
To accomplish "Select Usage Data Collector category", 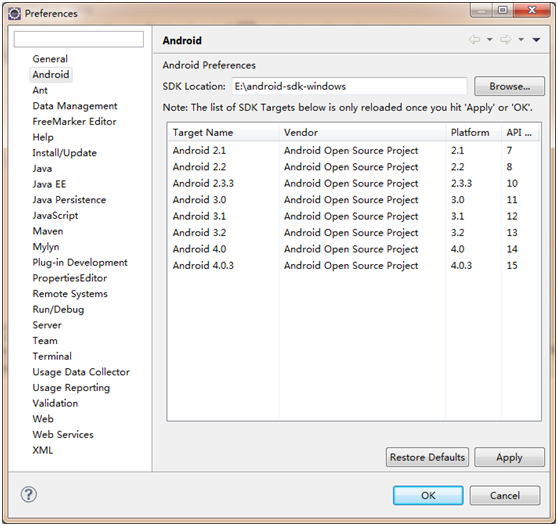I will tap(81, 372).
